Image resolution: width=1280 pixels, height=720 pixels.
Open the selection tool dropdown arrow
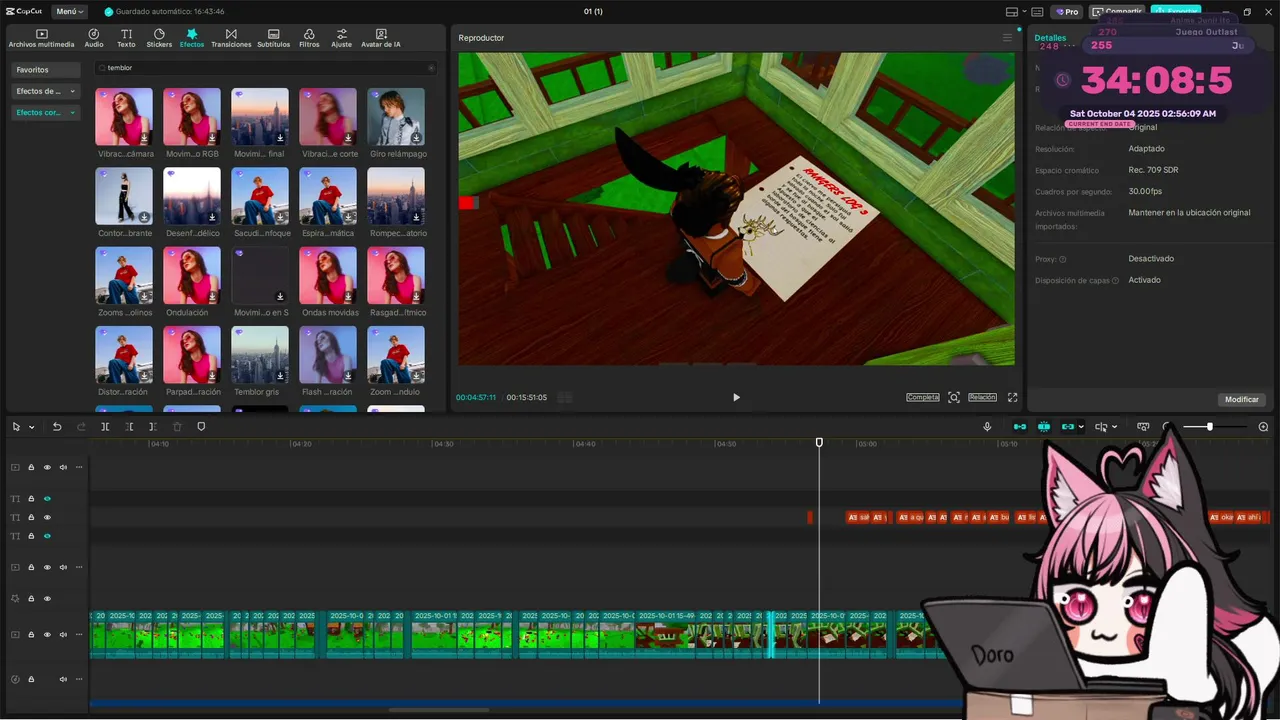[x=32, y=427]
